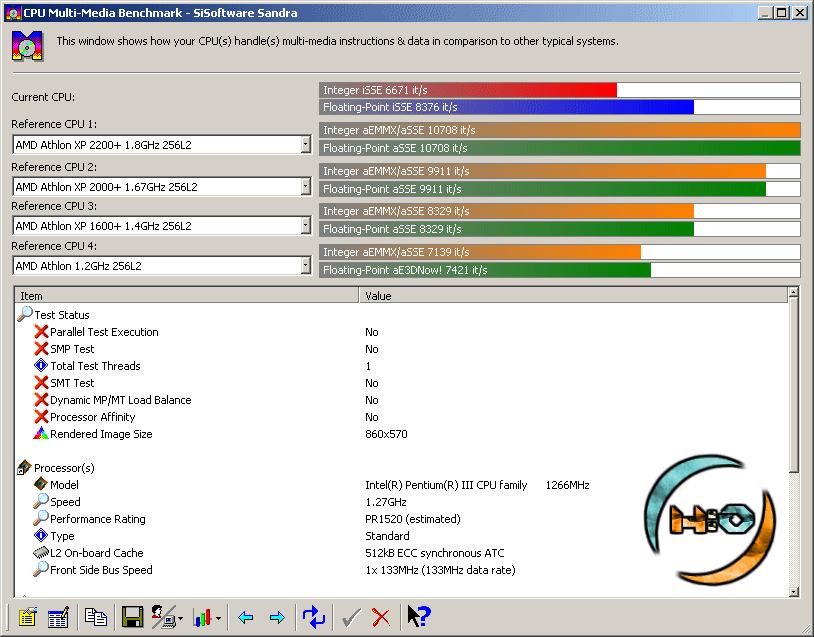Click the red X icon beside Parallel Test Execution
Image resolution: width=814 pixels, height=637 pixels.
(x=41, y=331)
